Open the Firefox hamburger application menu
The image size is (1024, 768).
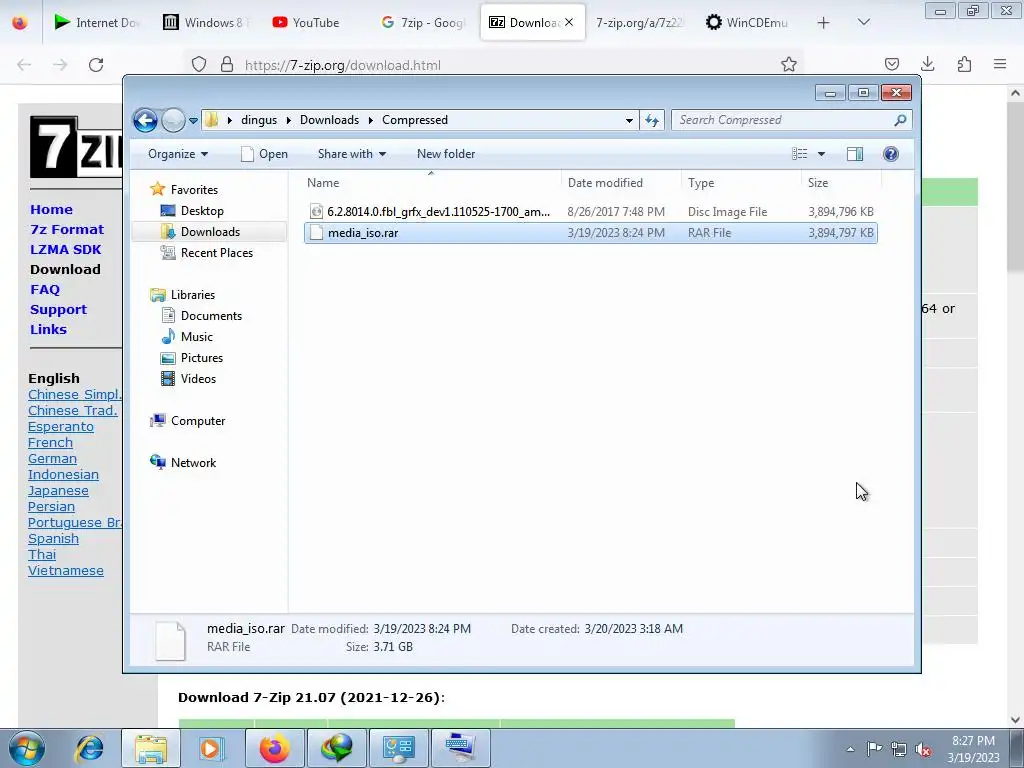tap(1000, 65)
